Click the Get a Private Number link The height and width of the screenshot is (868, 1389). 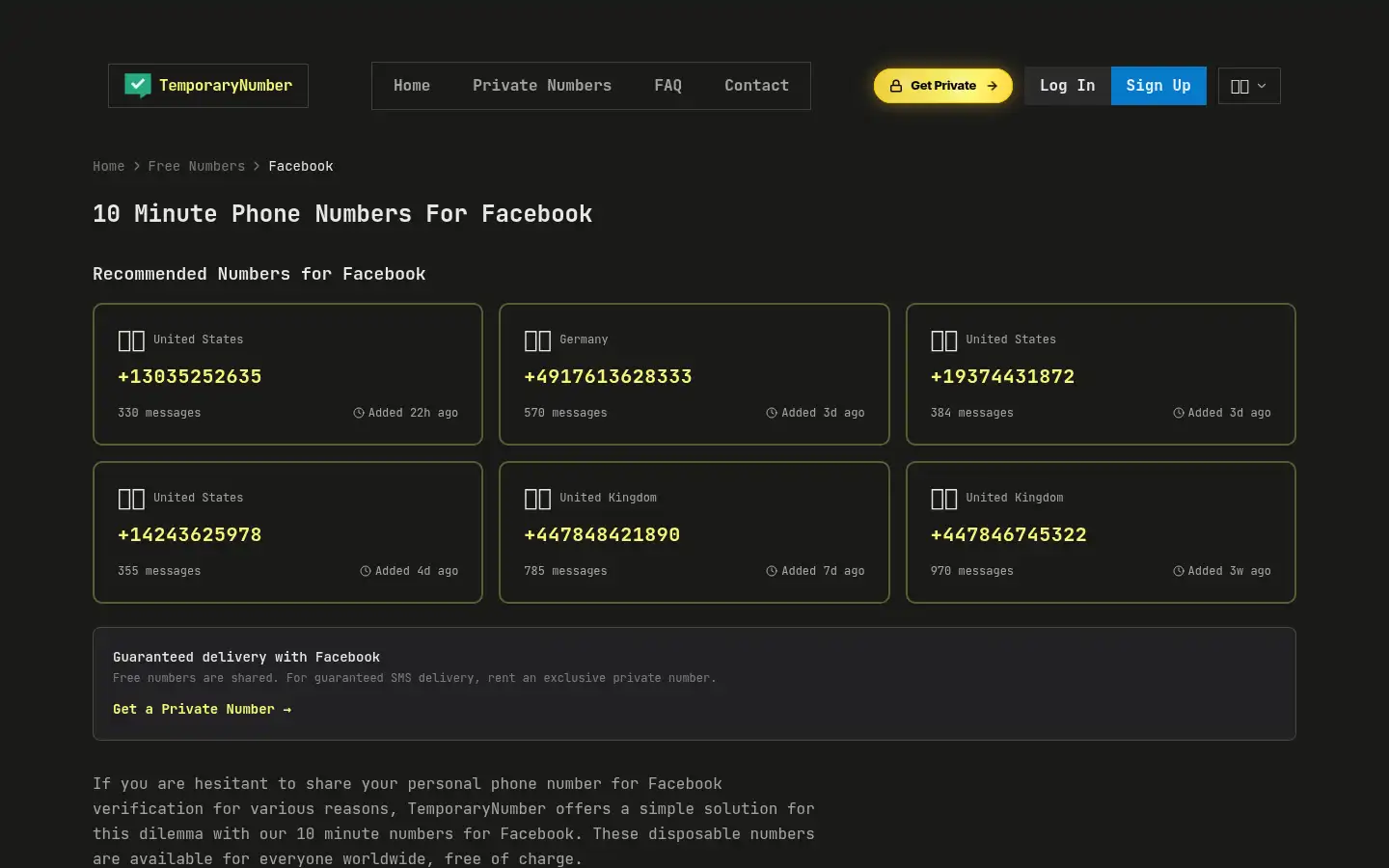click(x=202, y=709)
